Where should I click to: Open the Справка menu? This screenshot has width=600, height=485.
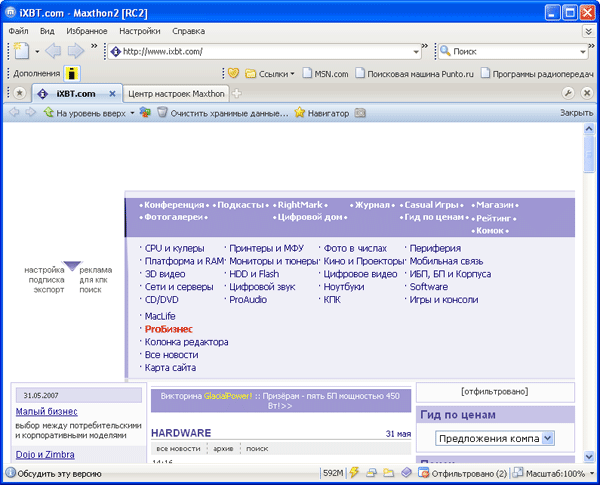188,31
